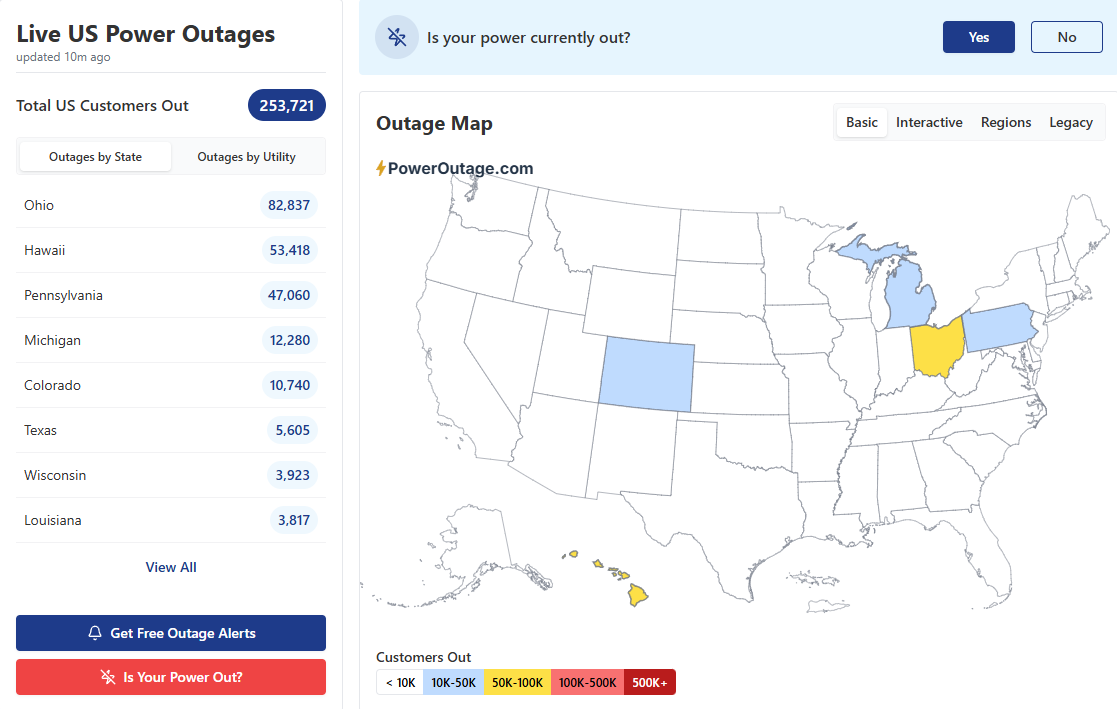The width and height of the screenshot is (1117, 709).
Task: Open the Hawaii row in the list
Action: click(171, 250)
